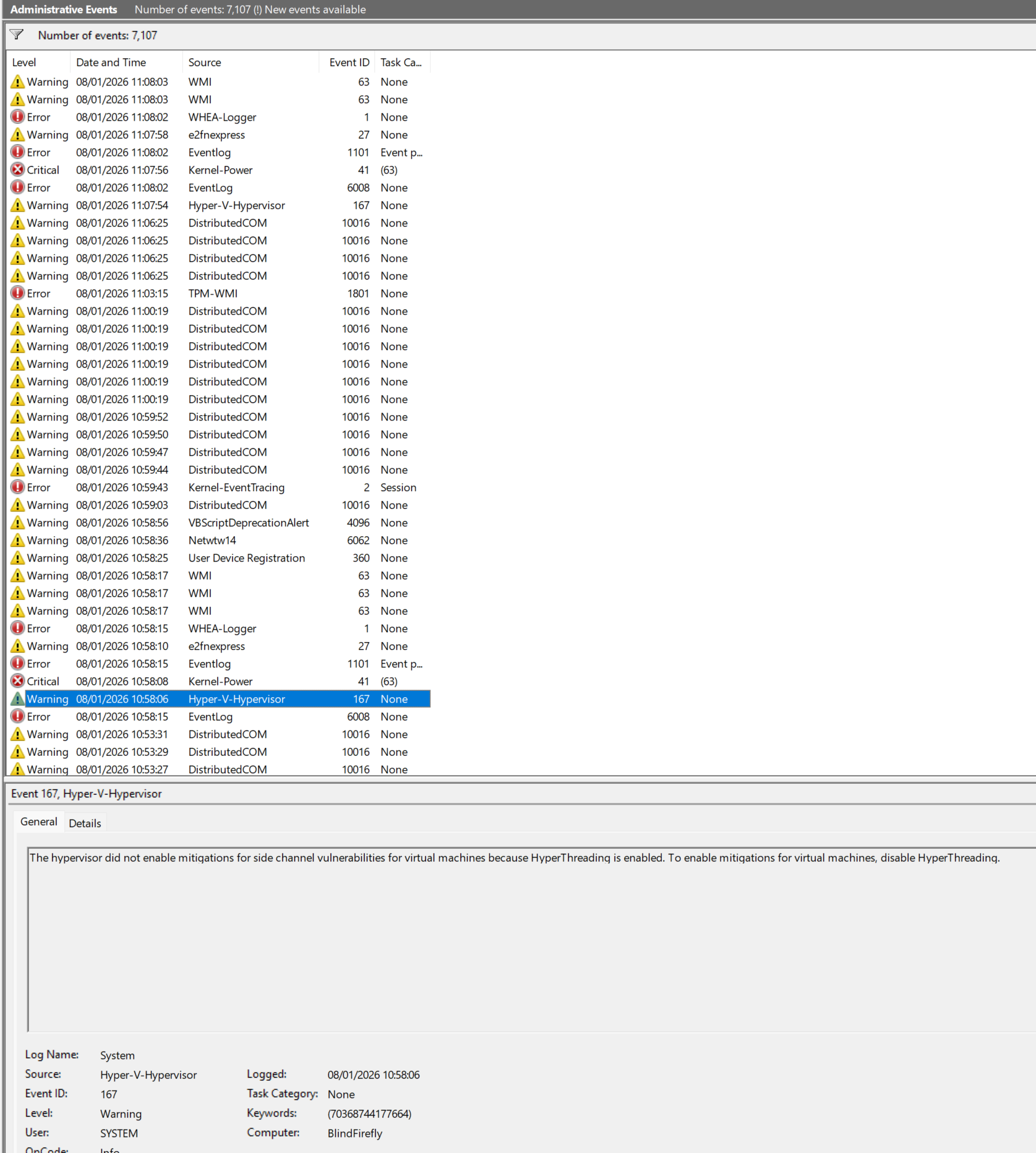Viewport: 1036px width, 1153px height.
Task: Click warning icon of VBScriptDeprecationAlert row
Action: pyautogui.click(x=18, y=522)
